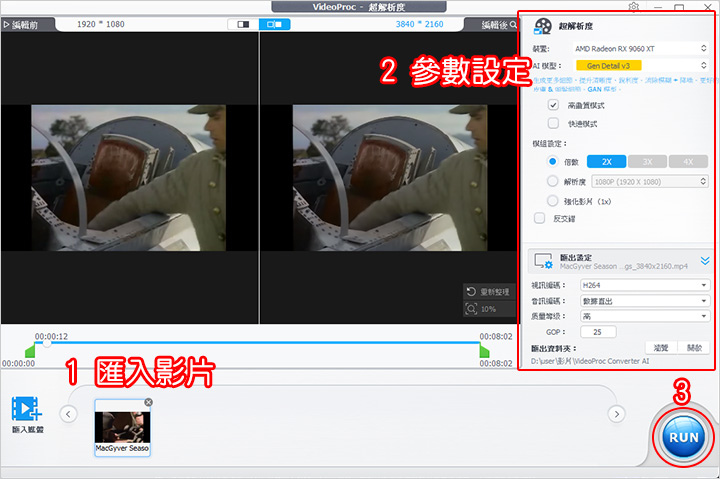This screenshot has height=479, width=720.
Task: Open the 1080P (1920 X 1080) resolution dropdown
Action: click(650, 181)
